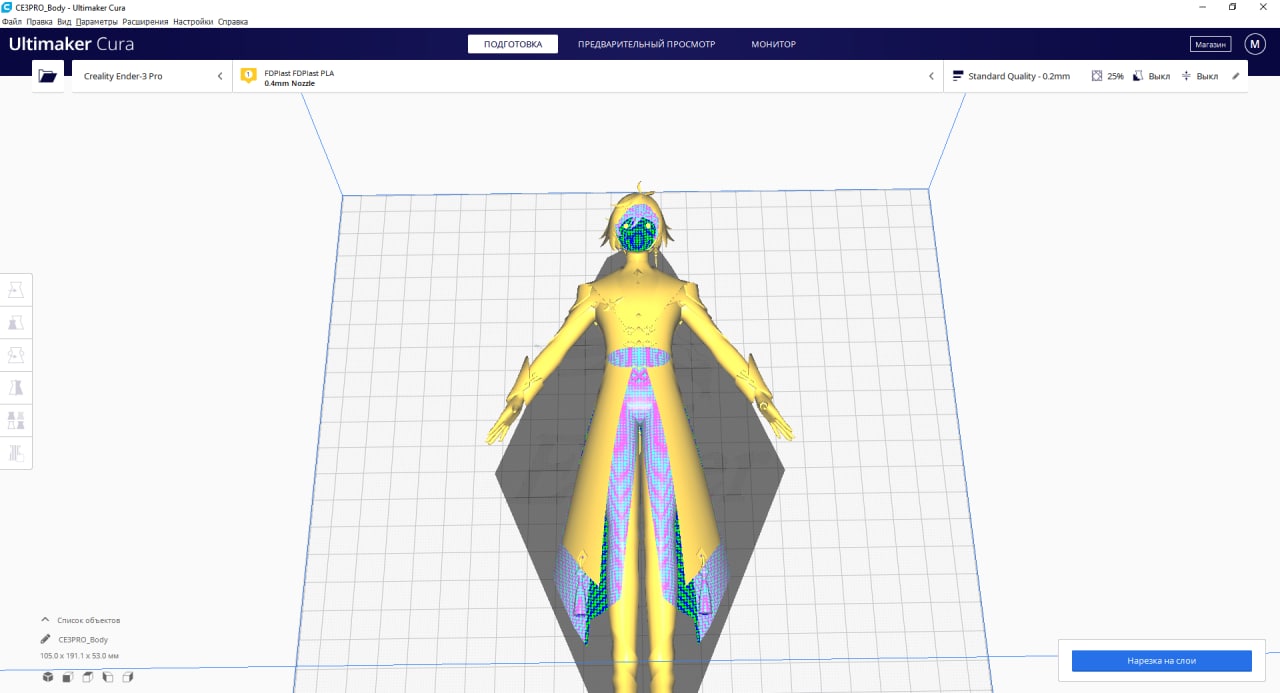This screenshot has height=693, width=1280.
Task: Click the Нарезка на слои button
Action: pos(1161,661)
